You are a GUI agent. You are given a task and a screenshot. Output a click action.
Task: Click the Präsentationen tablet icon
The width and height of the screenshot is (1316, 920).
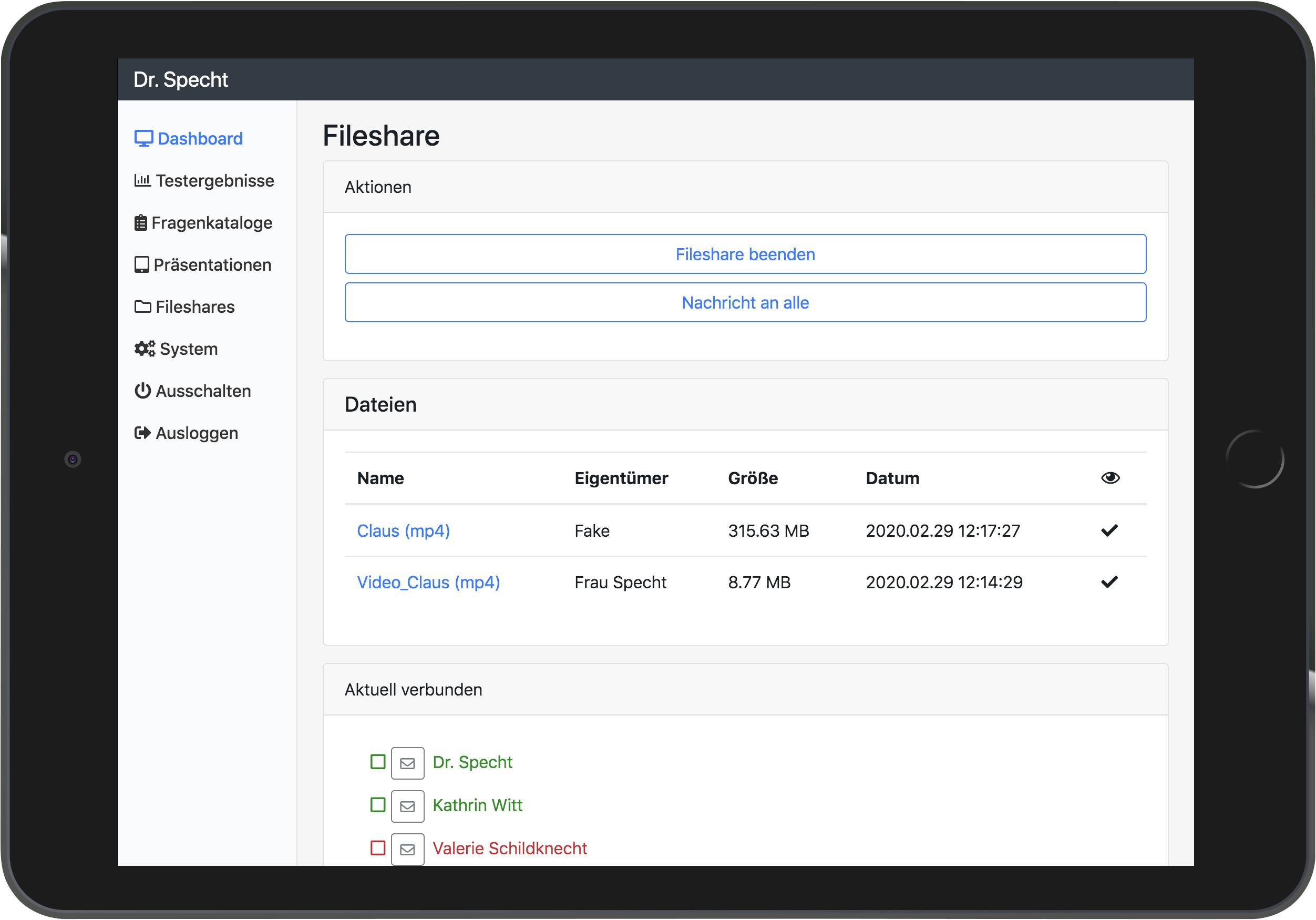(x=141, y=265)
